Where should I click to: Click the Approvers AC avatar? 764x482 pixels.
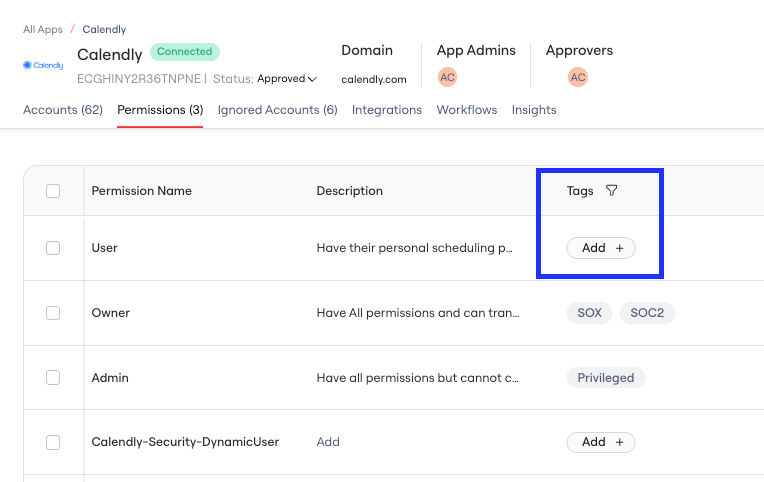click(x=578, y=77)
